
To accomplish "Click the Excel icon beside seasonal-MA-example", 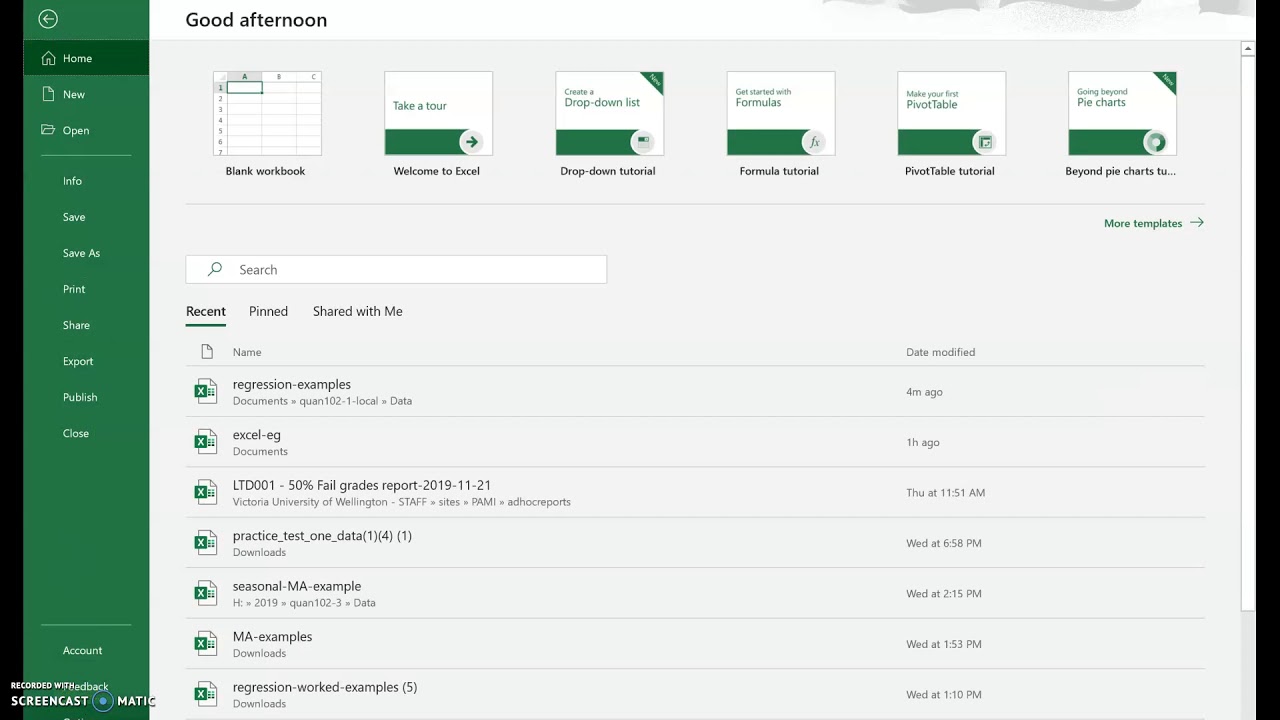I will 206,593.
